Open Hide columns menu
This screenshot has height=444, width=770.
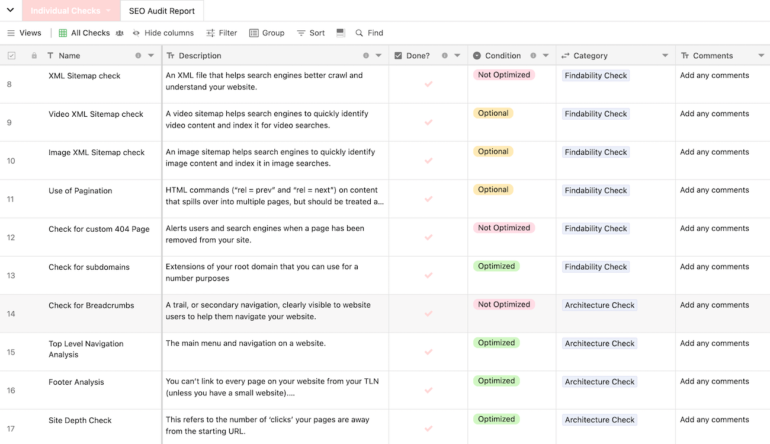pyautogui.click(x=163, y=33)
